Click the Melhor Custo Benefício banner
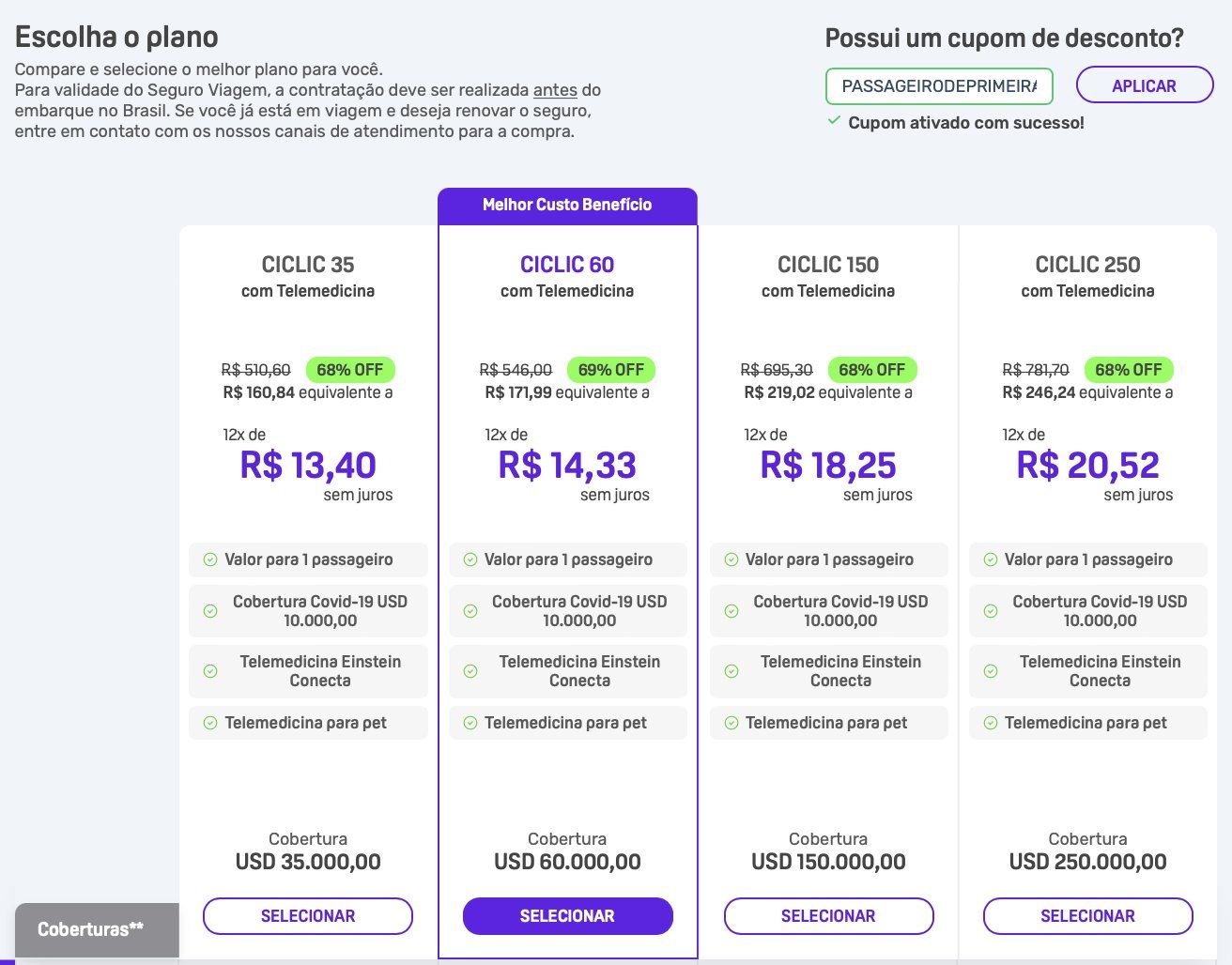This screenshot has height=965, width=1232. point(567,205)
